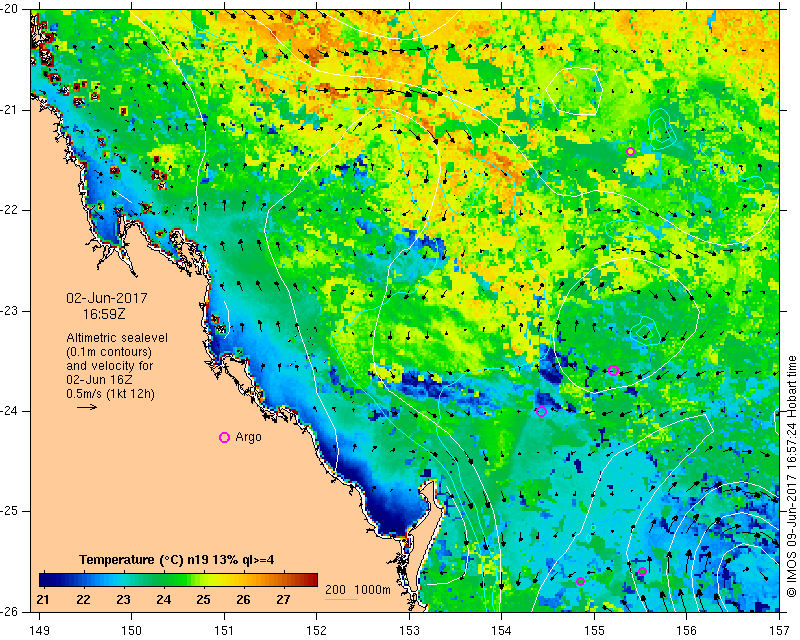Click latitude axis label '-26'

coord(10,611)
